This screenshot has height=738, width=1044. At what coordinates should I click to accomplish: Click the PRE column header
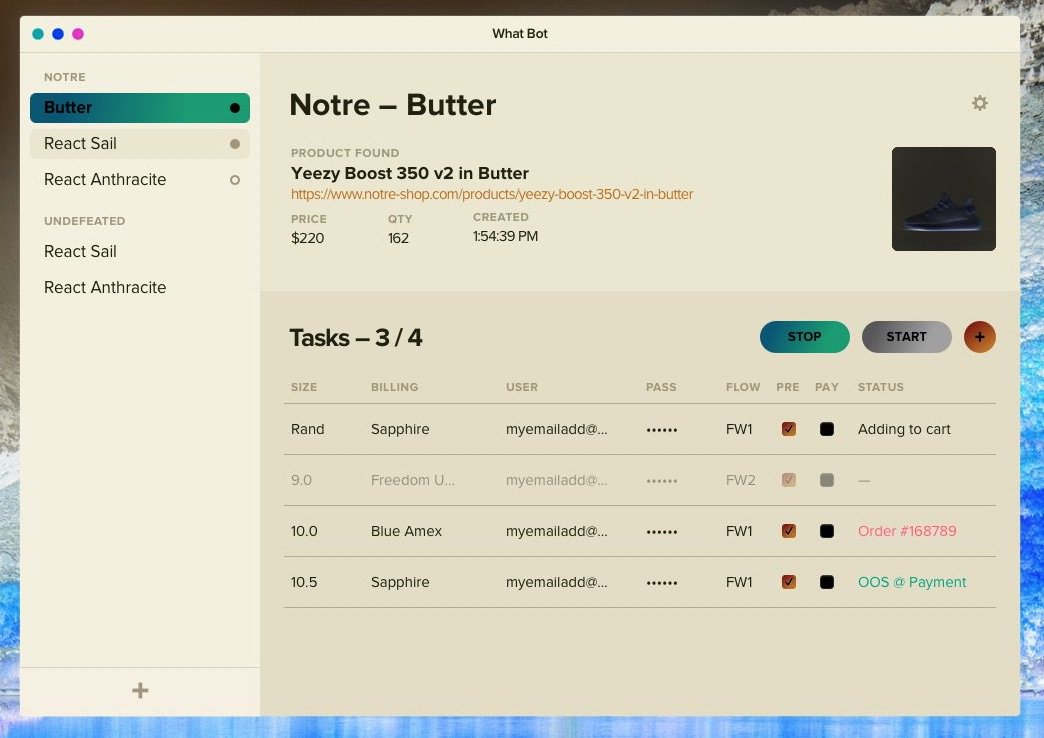click(x=787, y=387)
